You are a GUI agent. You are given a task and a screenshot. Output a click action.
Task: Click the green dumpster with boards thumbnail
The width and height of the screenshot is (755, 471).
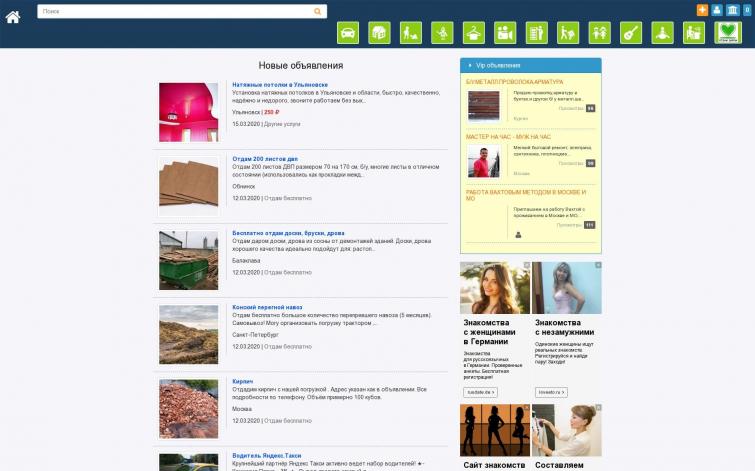[x=189, y=261]
